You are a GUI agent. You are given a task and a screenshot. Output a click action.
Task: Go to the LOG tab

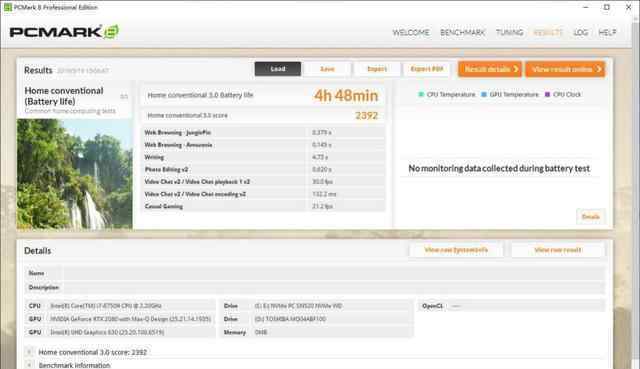coord(580,32)
